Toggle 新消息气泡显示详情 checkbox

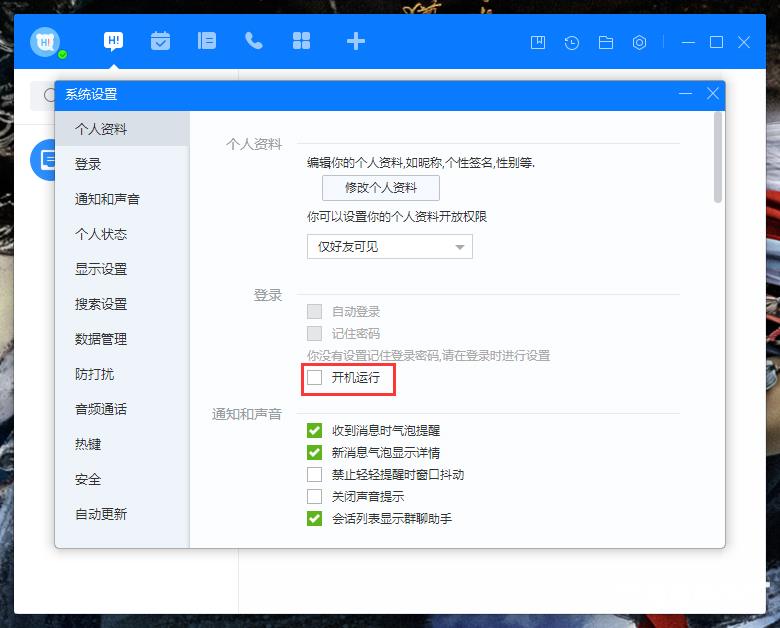(x=314, y=452)
